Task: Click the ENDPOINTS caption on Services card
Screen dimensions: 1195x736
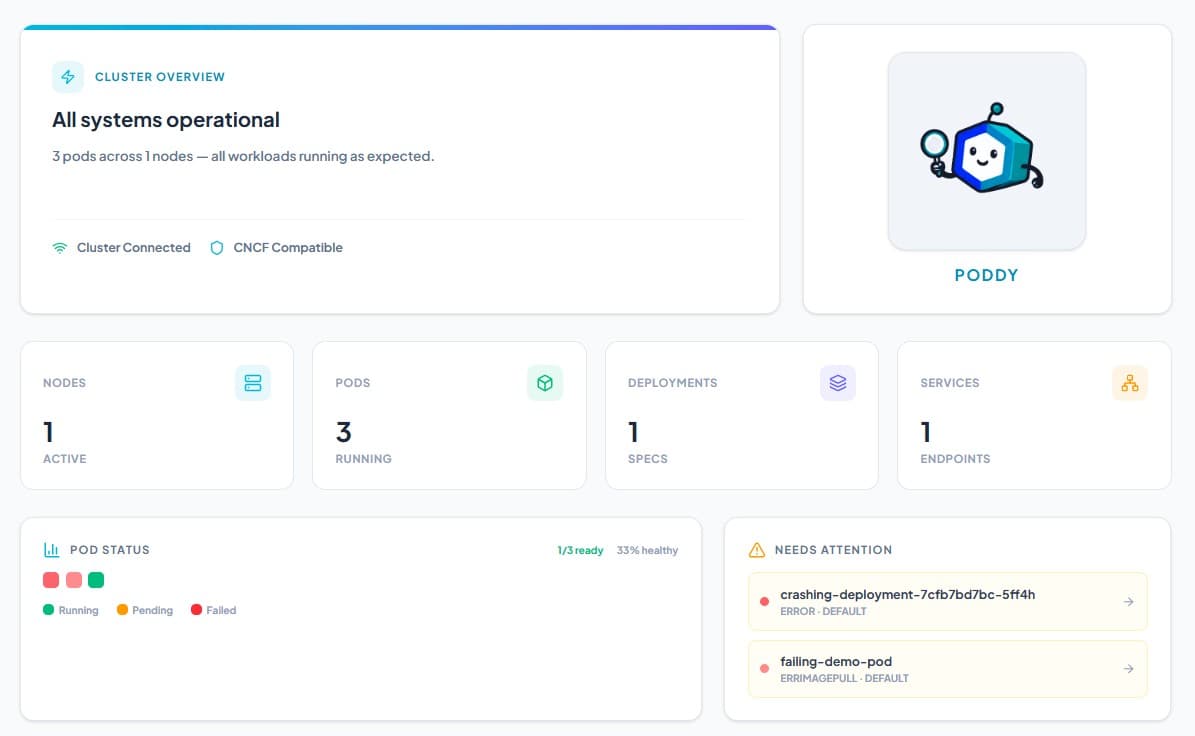Action: tap(955, 459)
